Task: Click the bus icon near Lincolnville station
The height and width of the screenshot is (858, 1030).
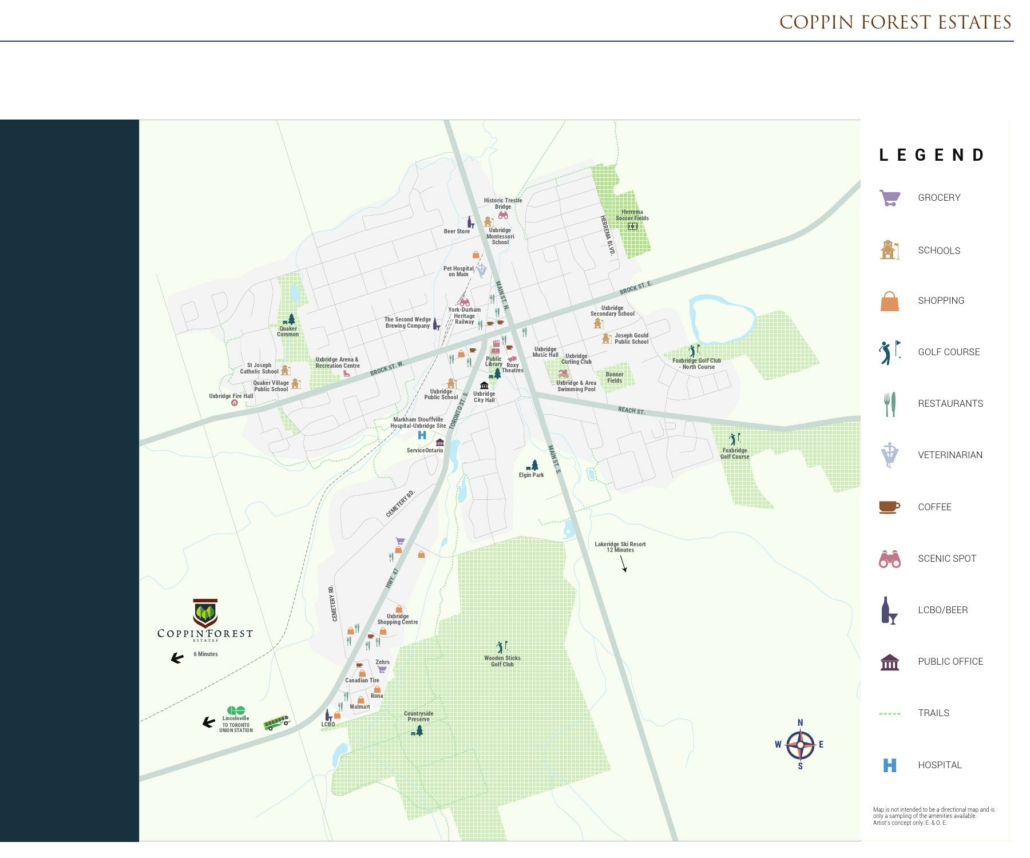Action: (x=276, y=722)
